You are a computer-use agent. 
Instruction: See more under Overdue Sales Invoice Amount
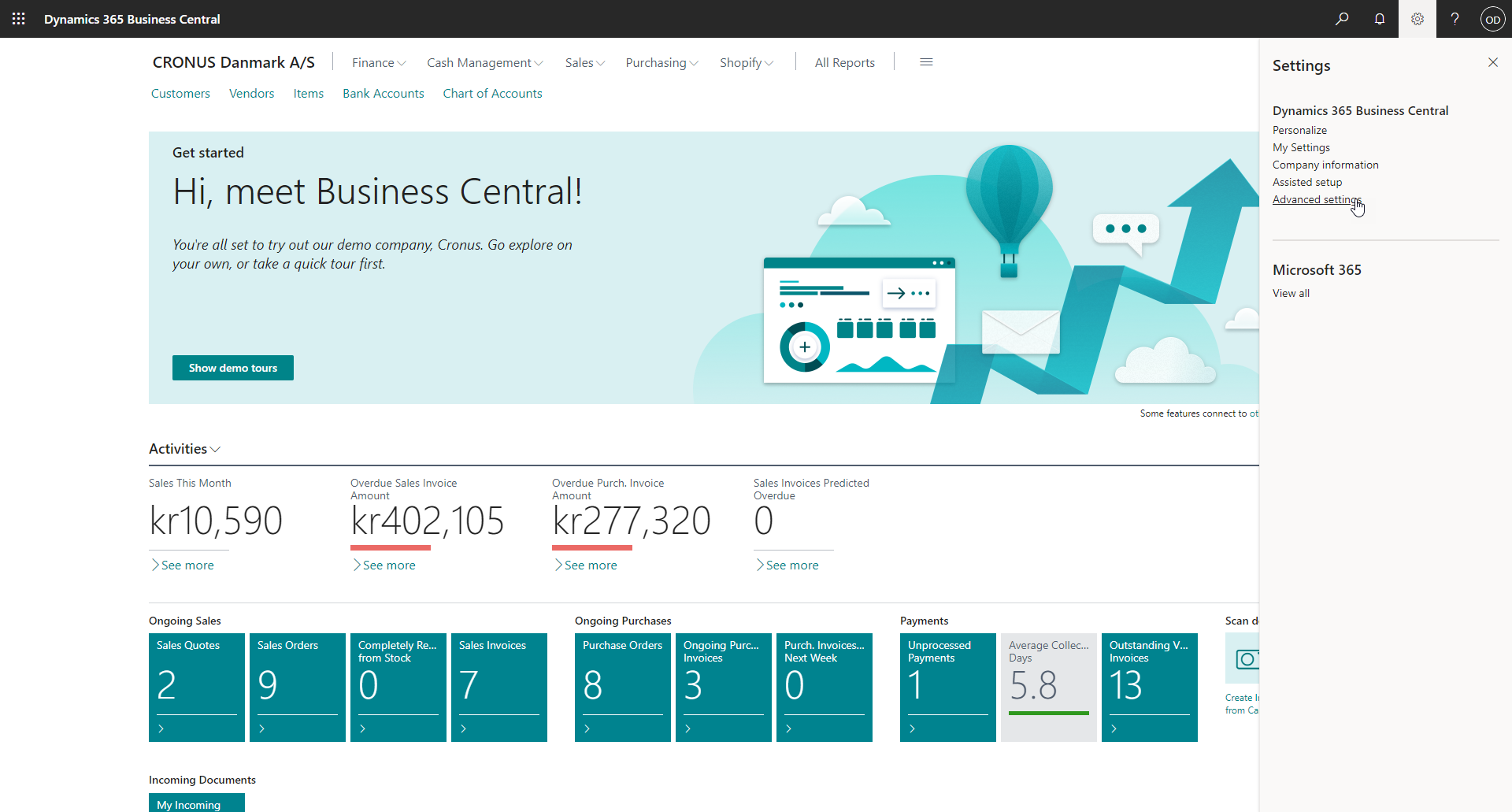[x=384, y=565]
